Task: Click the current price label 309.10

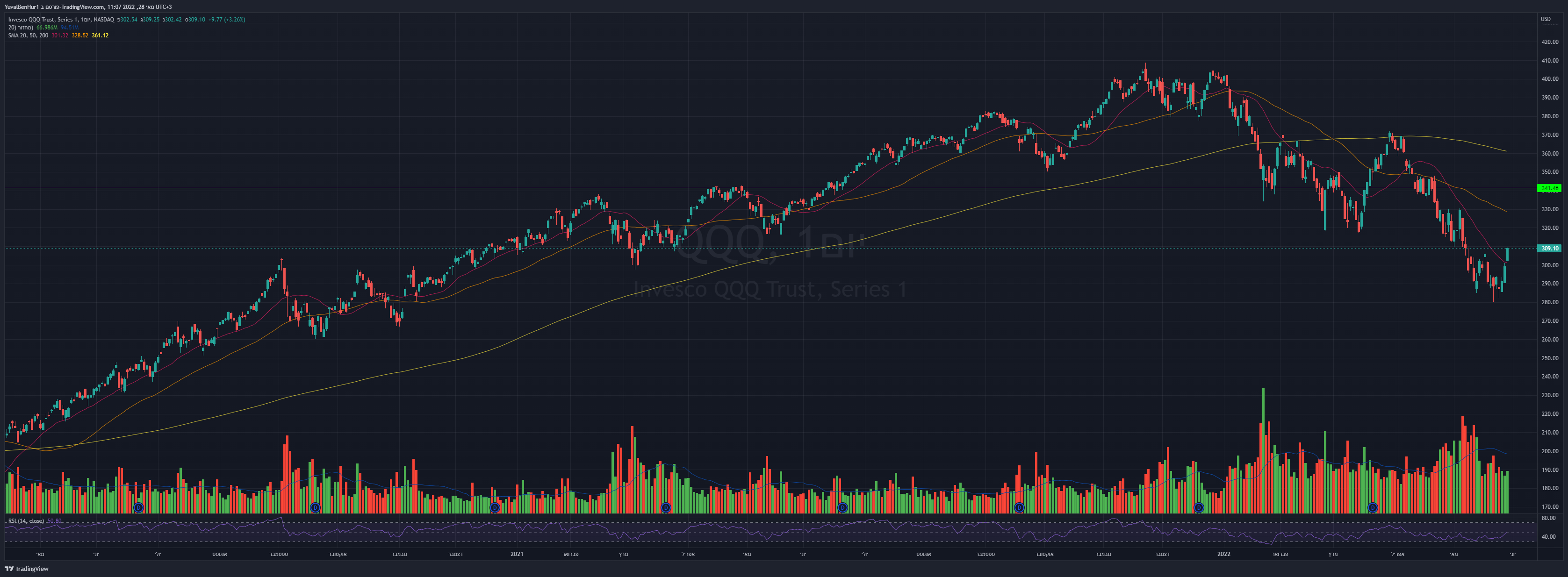Action: click(1549, 248)
